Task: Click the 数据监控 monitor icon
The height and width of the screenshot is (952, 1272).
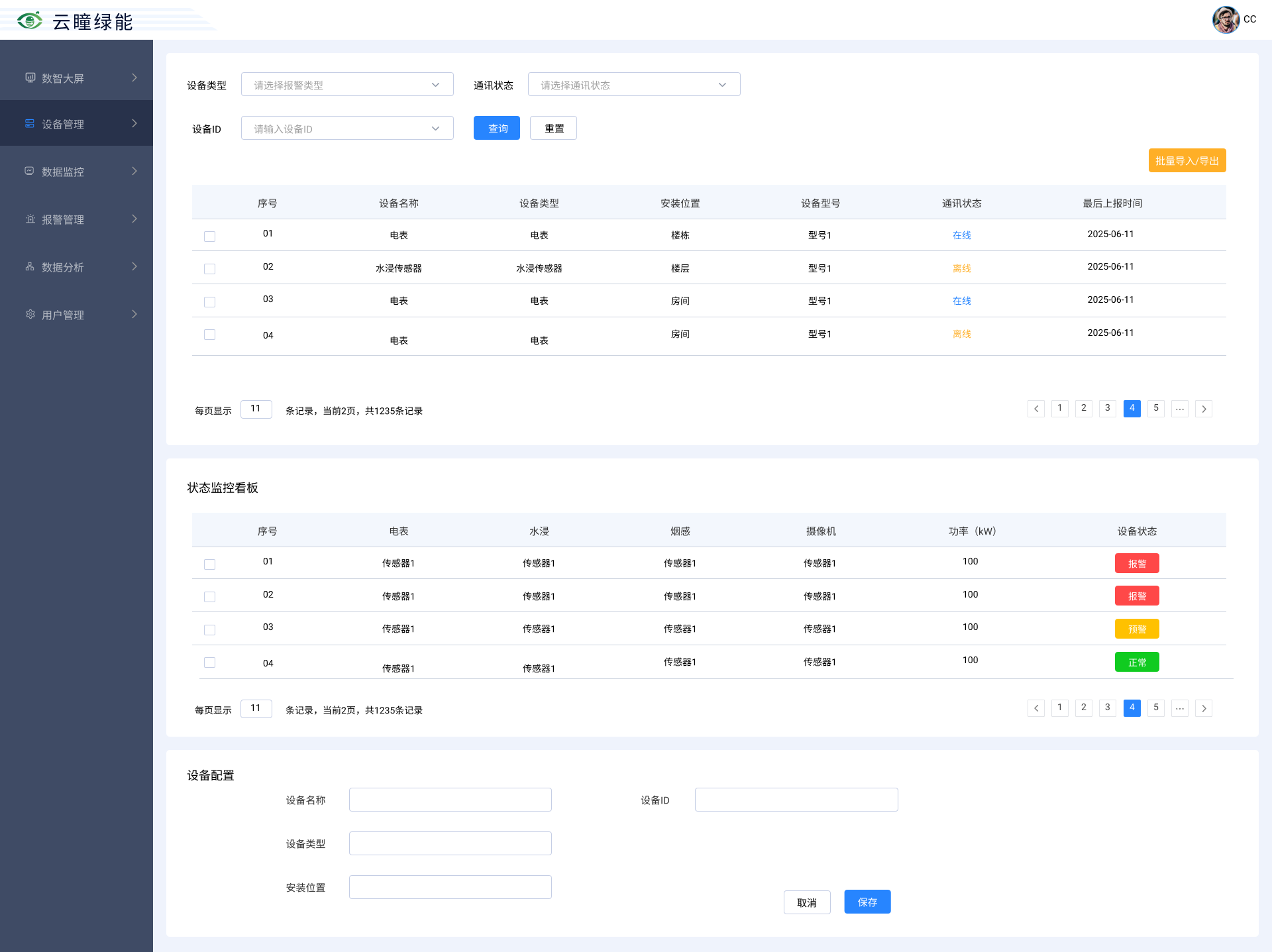Action: [x=30, y=171]
